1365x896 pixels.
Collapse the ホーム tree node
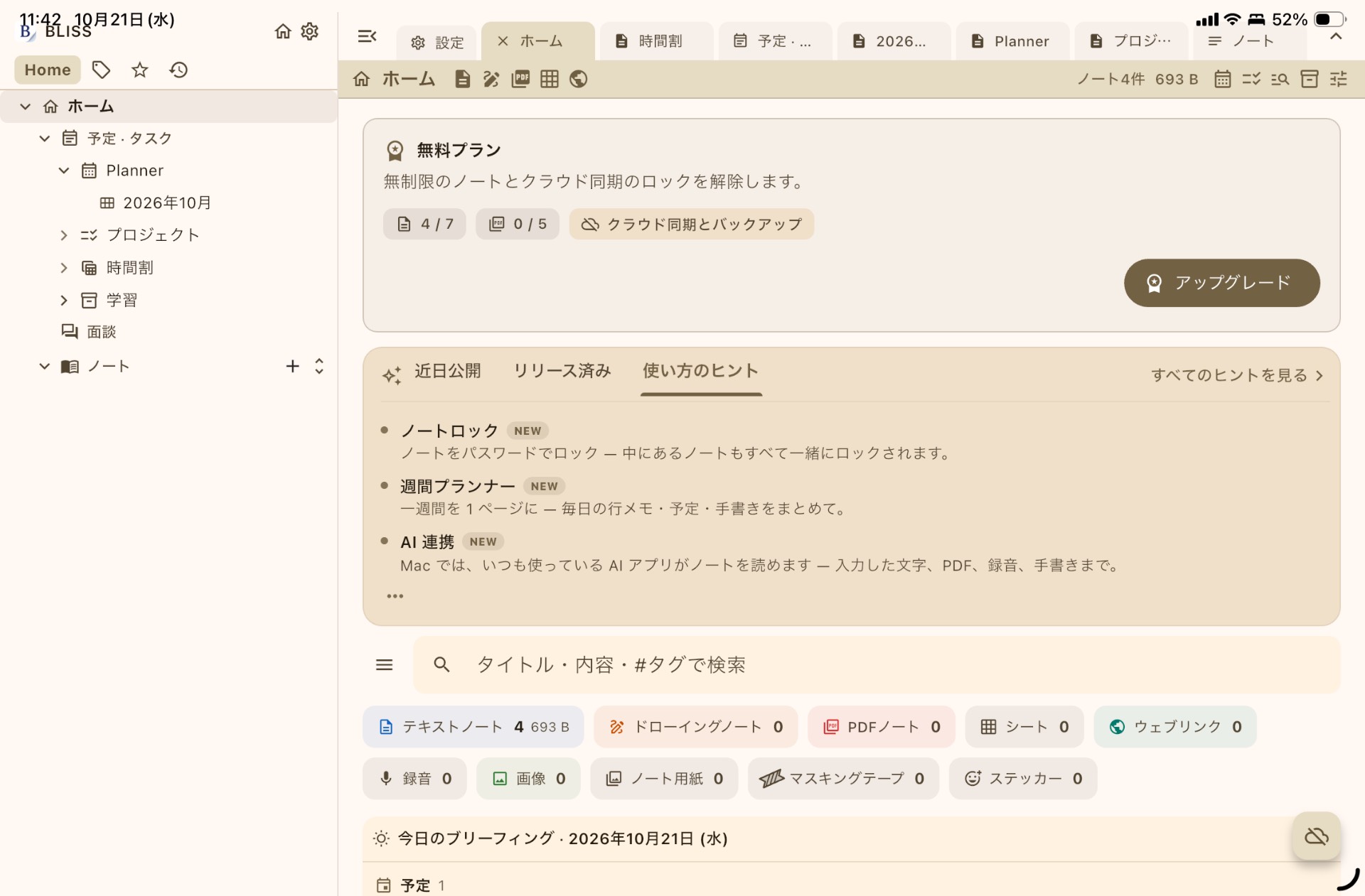coord(26,107)
